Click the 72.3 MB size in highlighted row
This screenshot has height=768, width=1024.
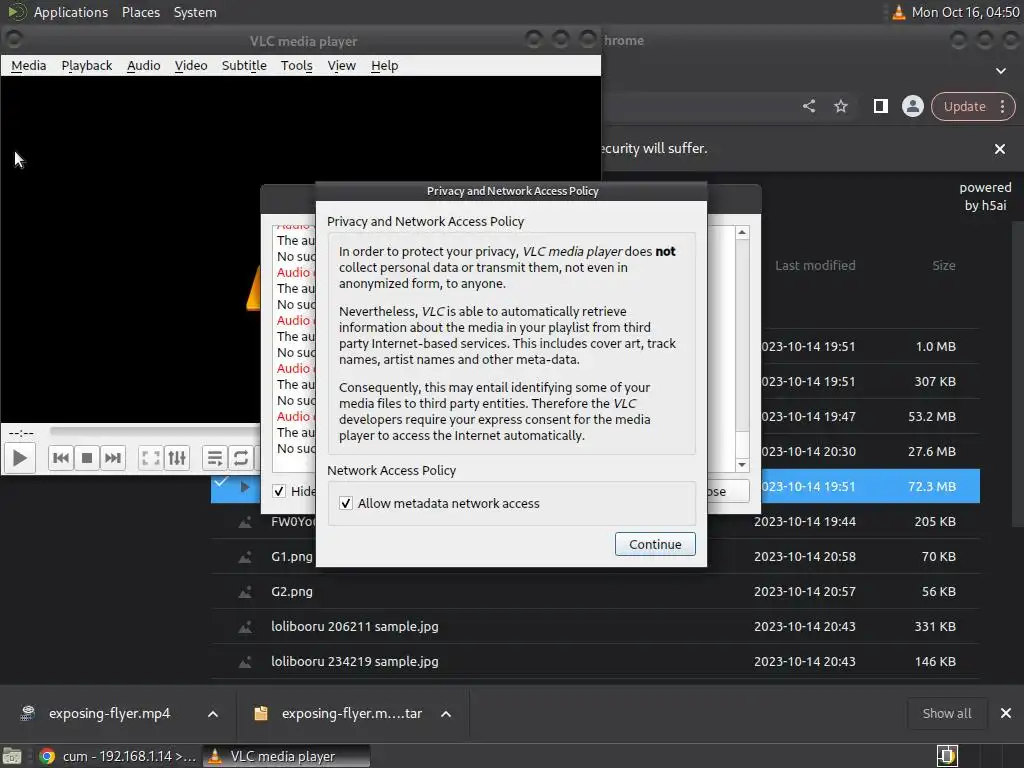coord(932,487)
